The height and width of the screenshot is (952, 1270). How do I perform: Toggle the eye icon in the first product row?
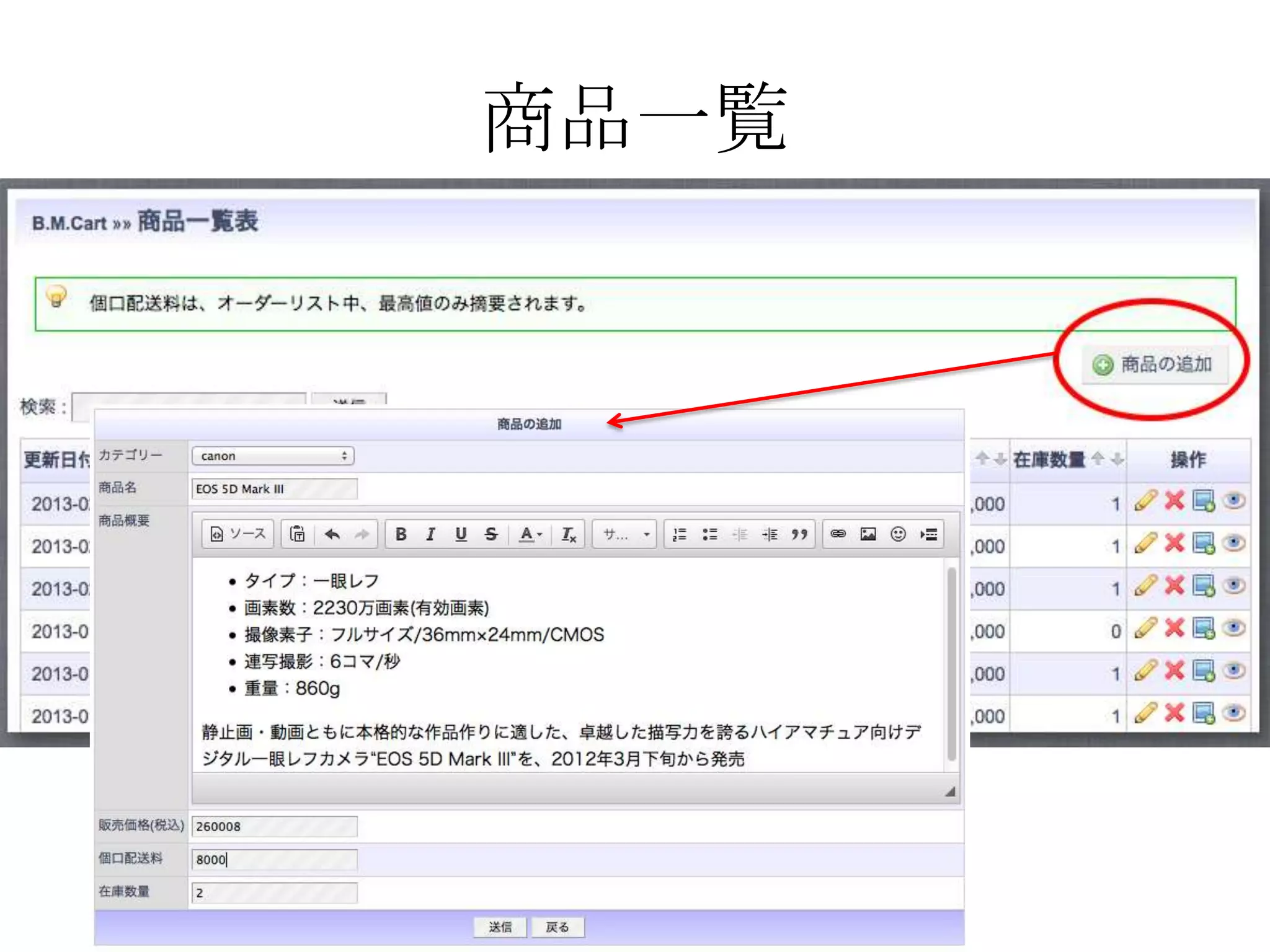pyautogui.click(x=1233, y=501)
